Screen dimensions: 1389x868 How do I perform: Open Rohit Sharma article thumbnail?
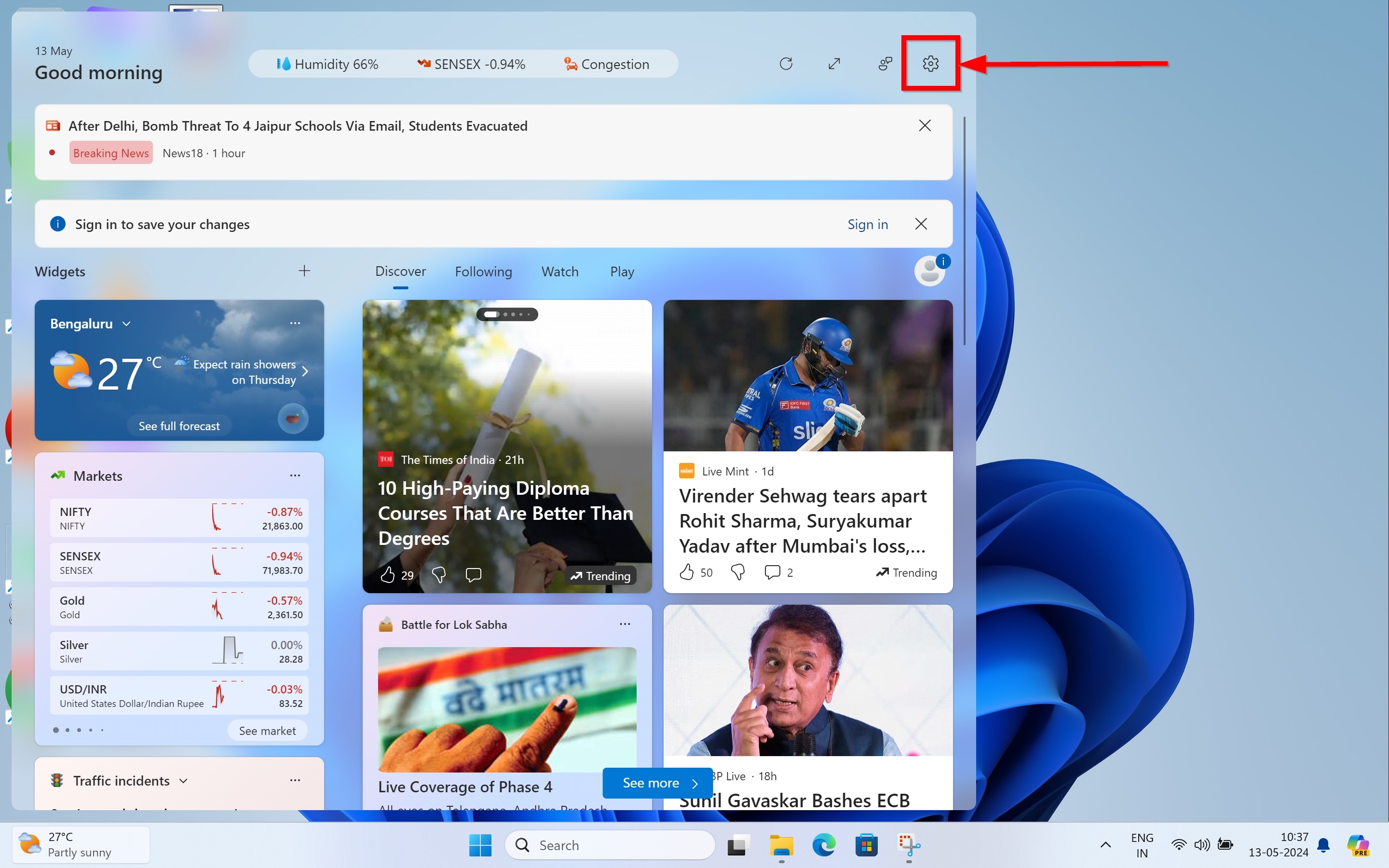[x=808, y=376]
